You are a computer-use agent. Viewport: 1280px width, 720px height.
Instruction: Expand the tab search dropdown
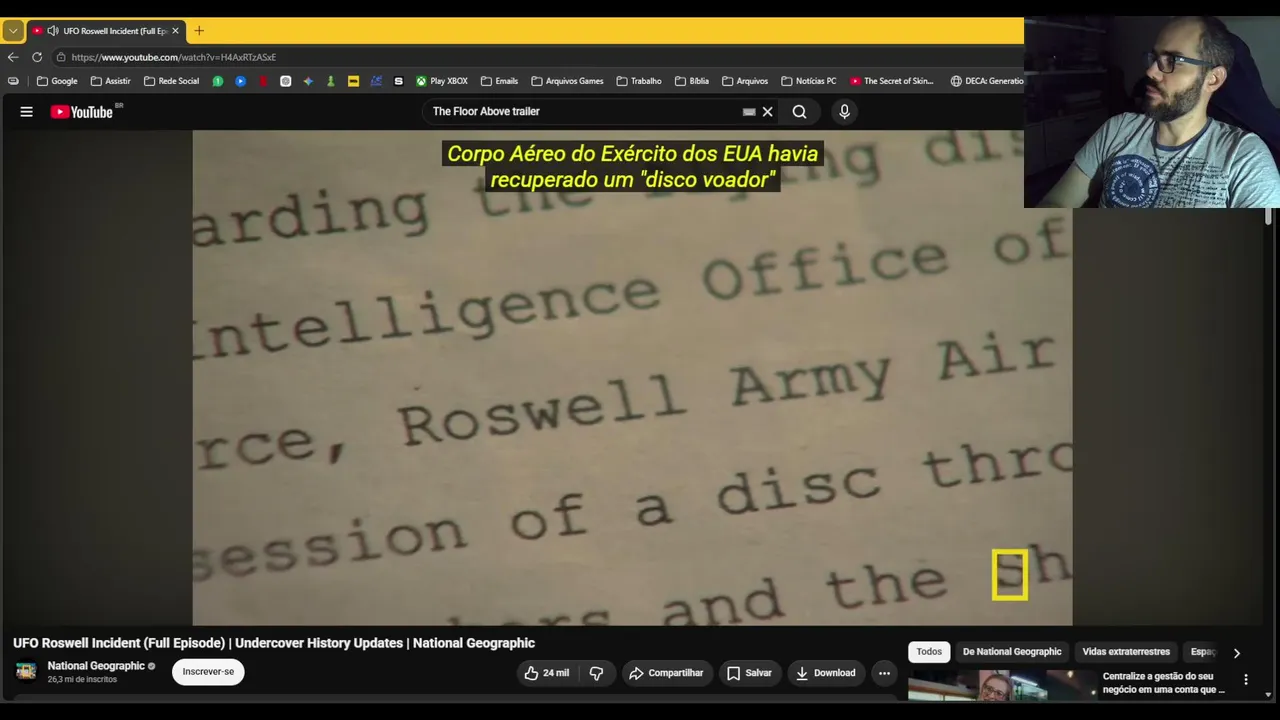click(13, 31)
